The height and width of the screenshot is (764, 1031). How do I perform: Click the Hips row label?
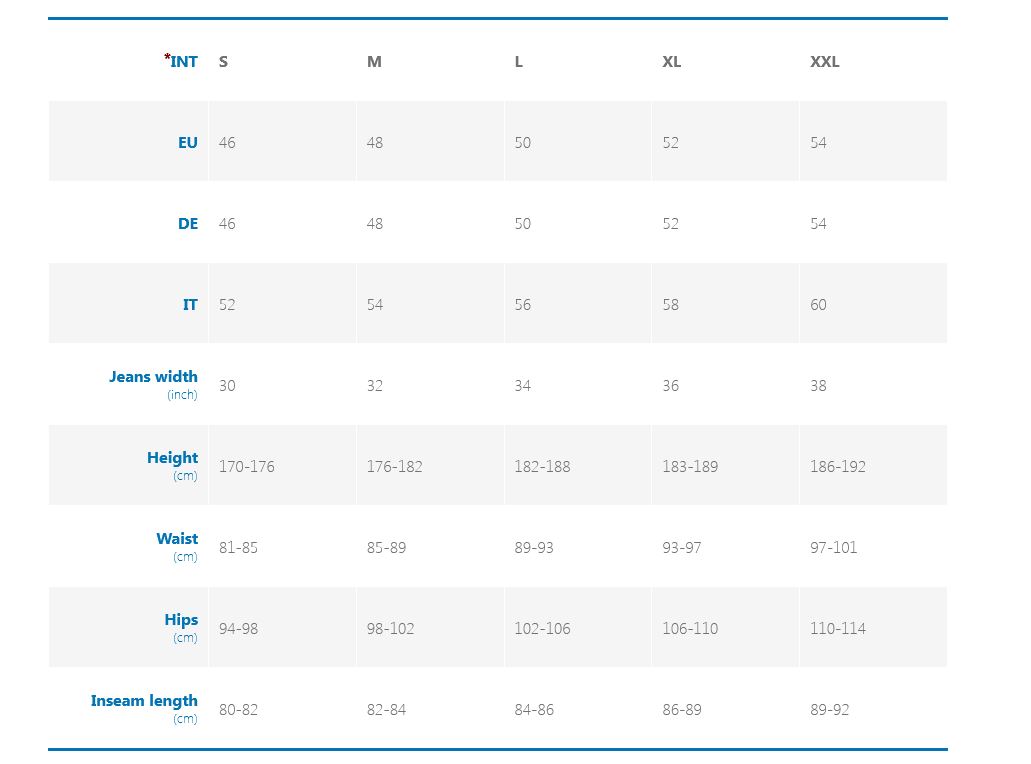pyautogui.click(x=181, y=620)
